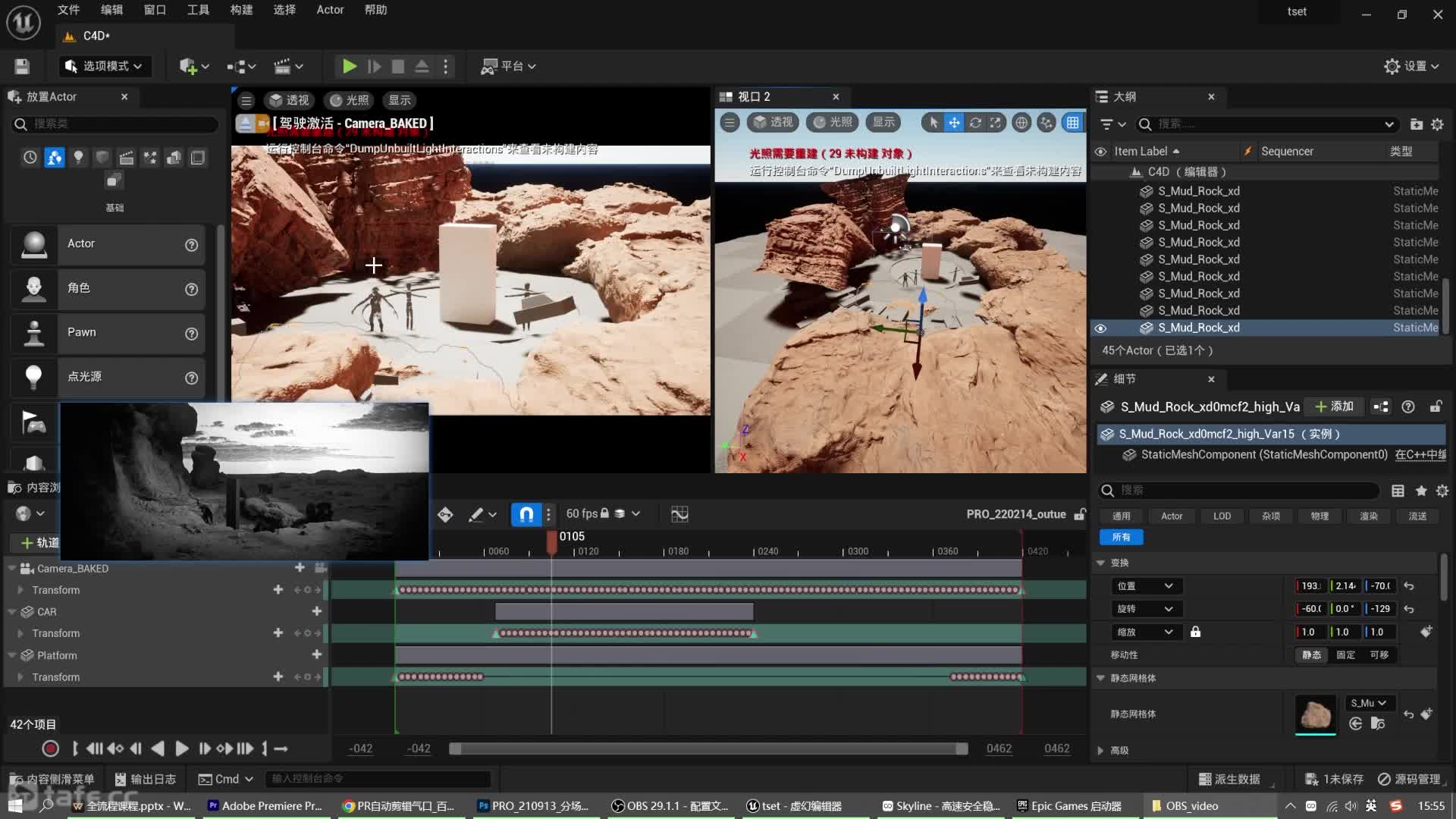Open the 输出日志 output log

pos(145,780)
